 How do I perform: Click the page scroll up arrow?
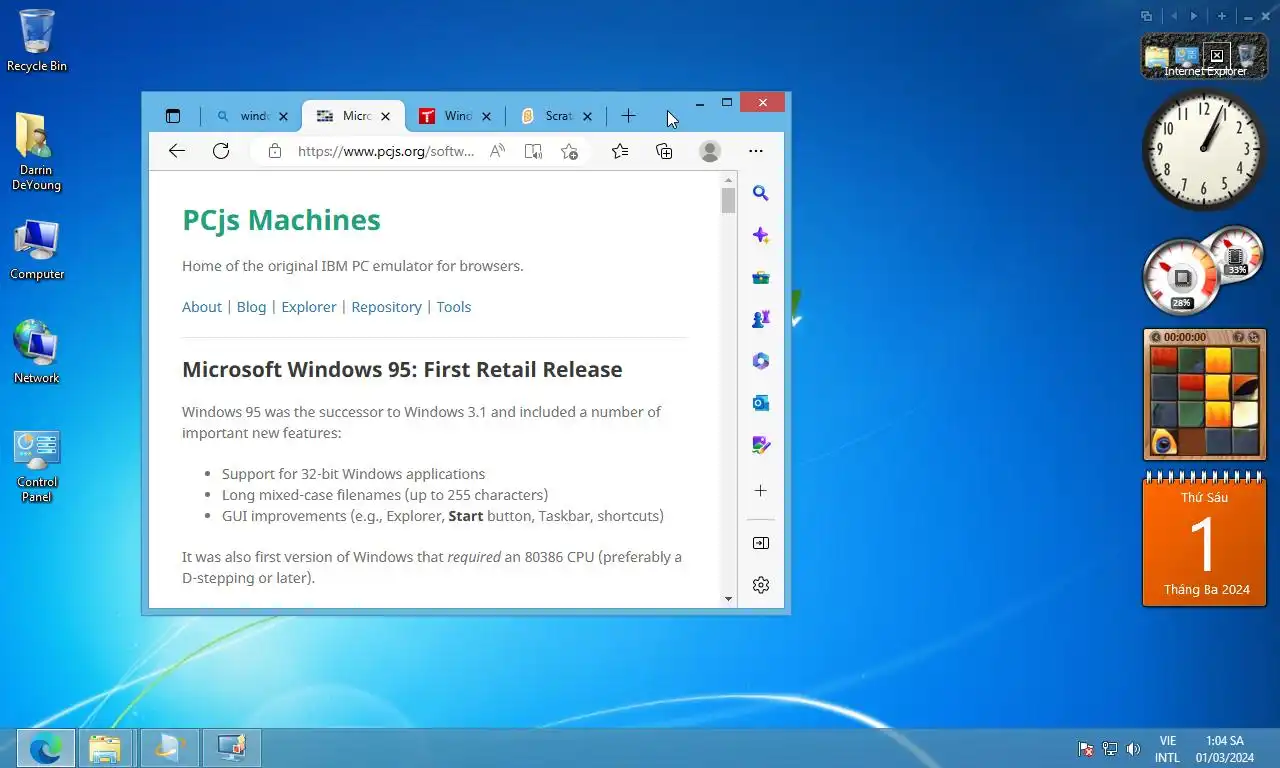pos(728,180)
